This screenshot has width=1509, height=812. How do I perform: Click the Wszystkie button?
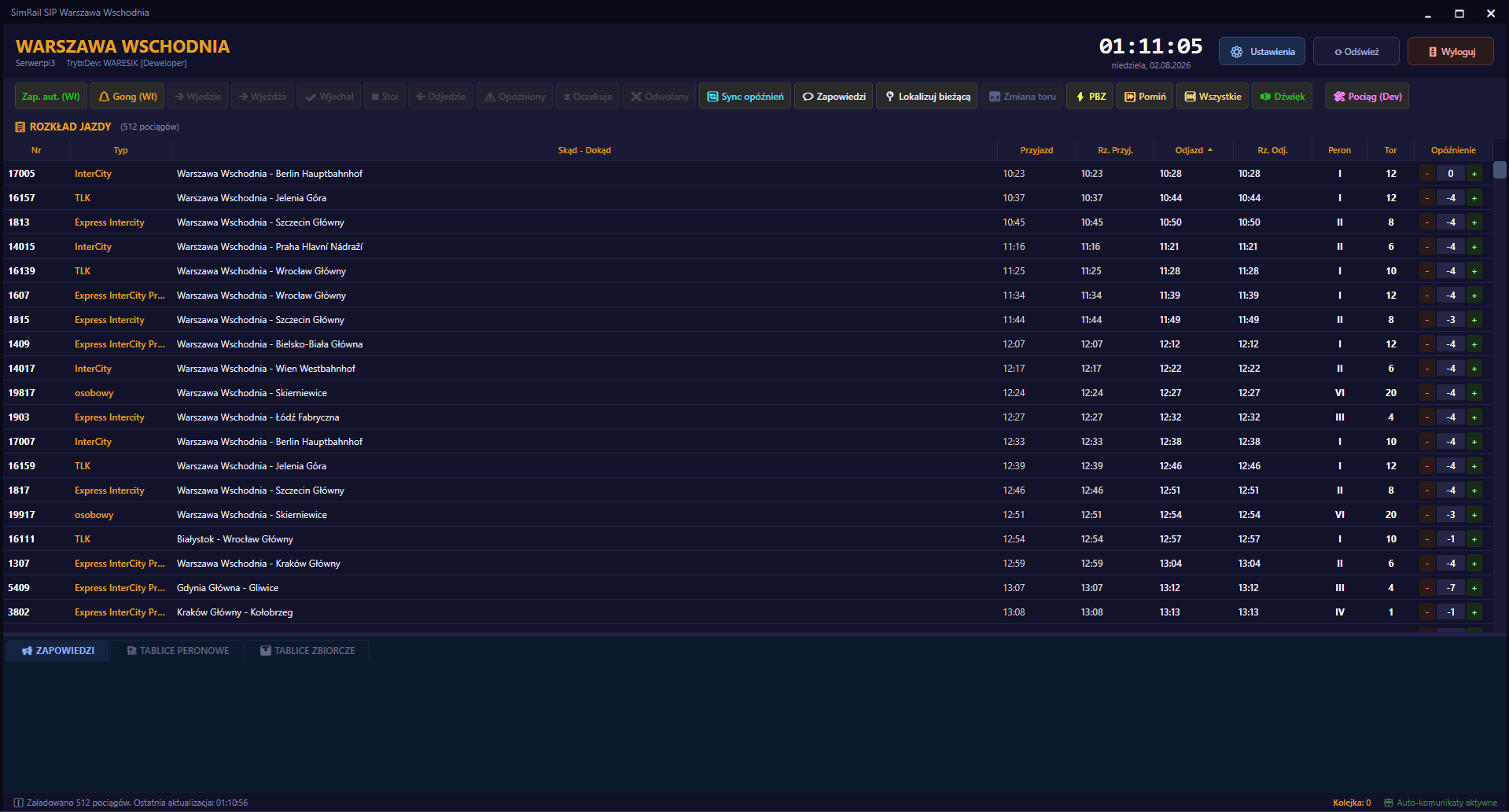(x=1212, y=97)
